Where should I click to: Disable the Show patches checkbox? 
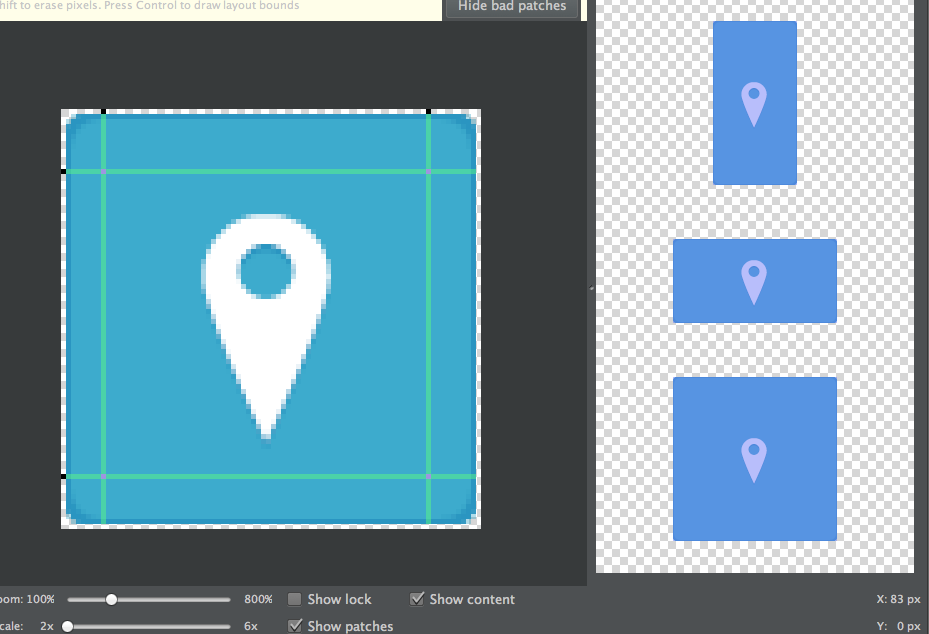(x=294, y=626)
